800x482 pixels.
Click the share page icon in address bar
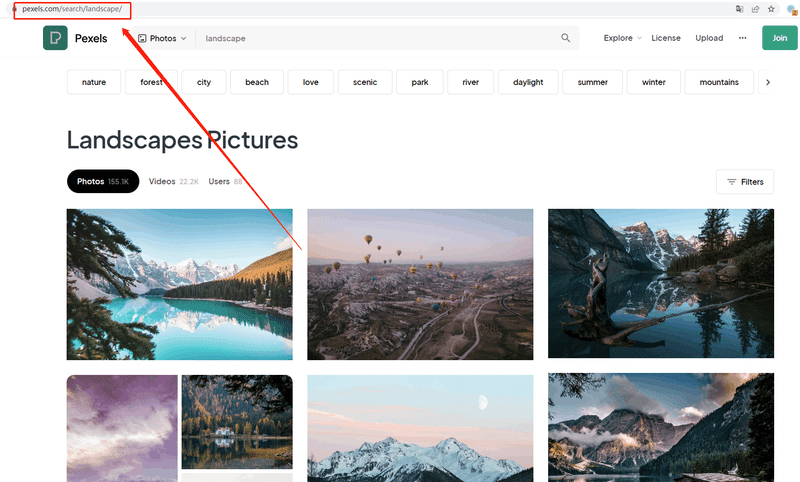tap(755, 9)
